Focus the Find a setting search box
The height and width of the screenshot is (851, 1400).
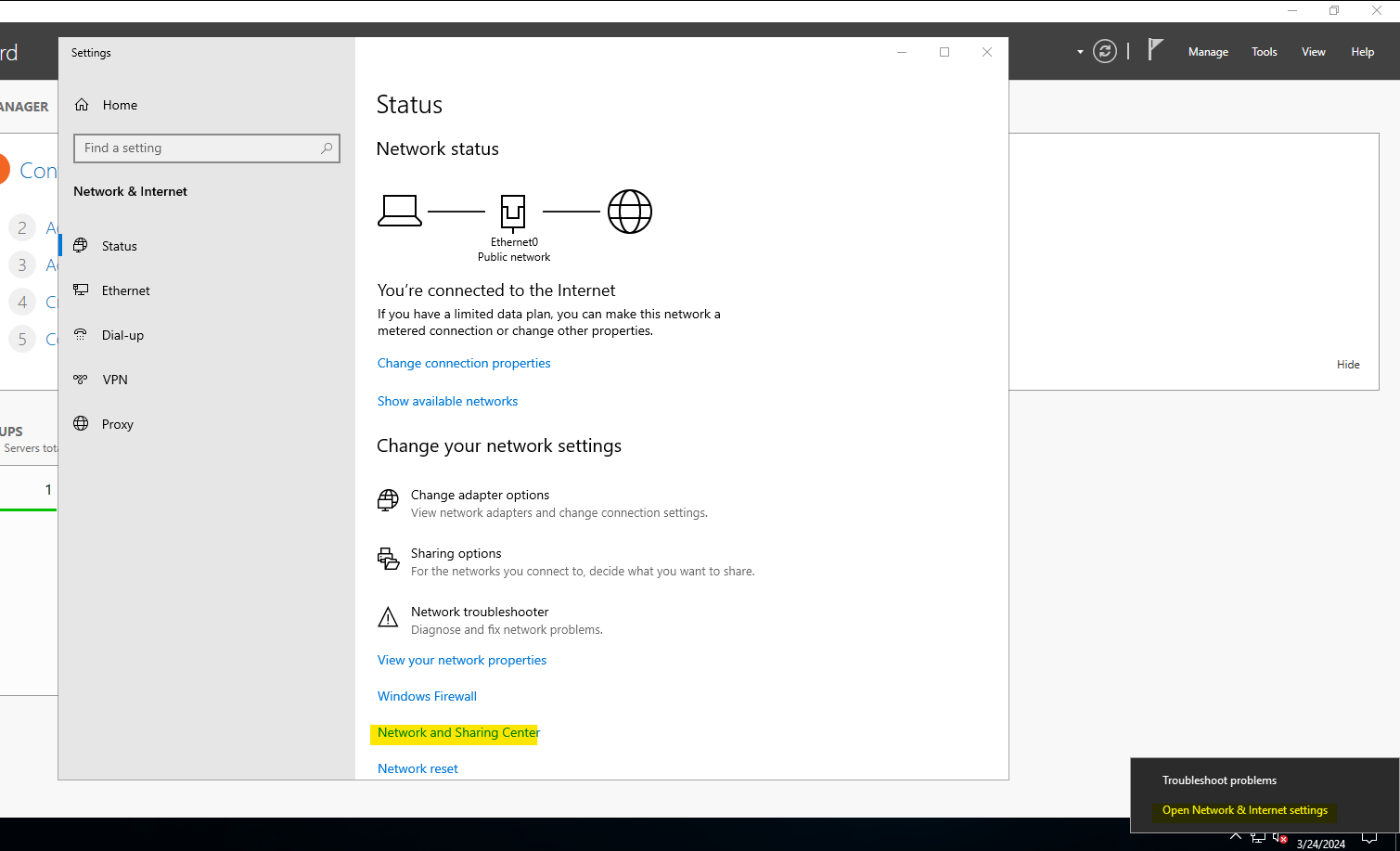(x=206, y=148)
